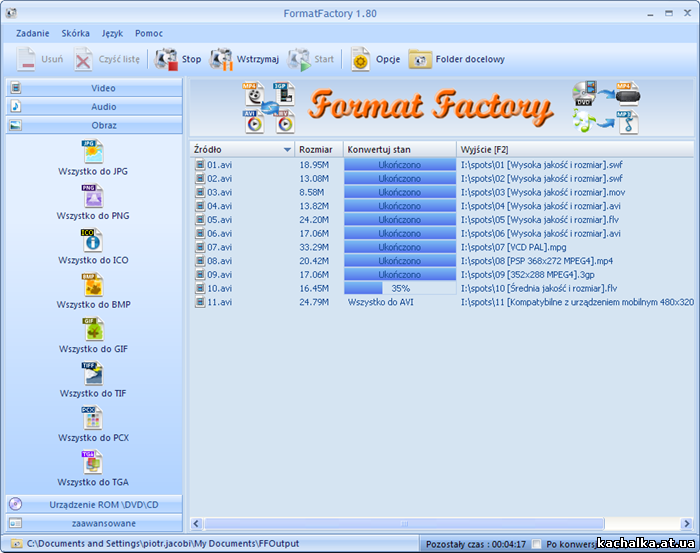This screenshot has height=553, width=700.
Task: Toggle the Po konwersji checkbox in status bar
Action: 537,543
